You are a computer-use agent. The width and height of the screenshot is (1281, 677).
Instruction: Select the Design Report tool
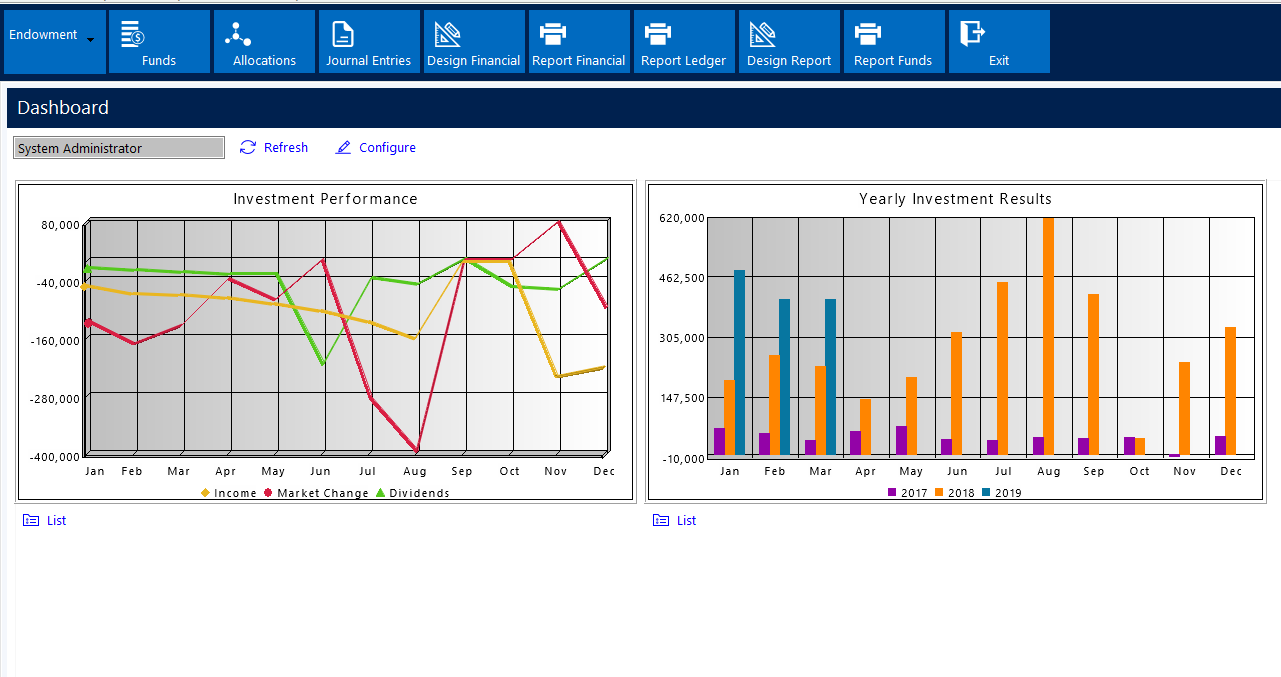click(788, 41)
